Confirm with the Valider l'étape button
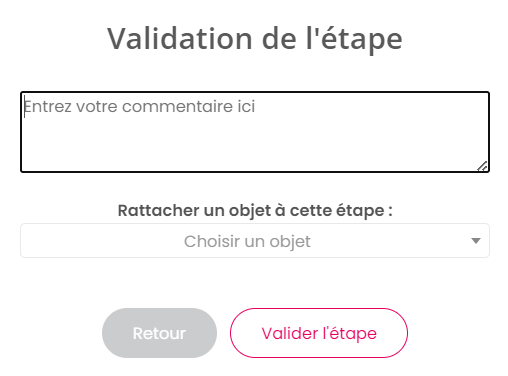The image size is (508, 376). click(x=319, y=333)
